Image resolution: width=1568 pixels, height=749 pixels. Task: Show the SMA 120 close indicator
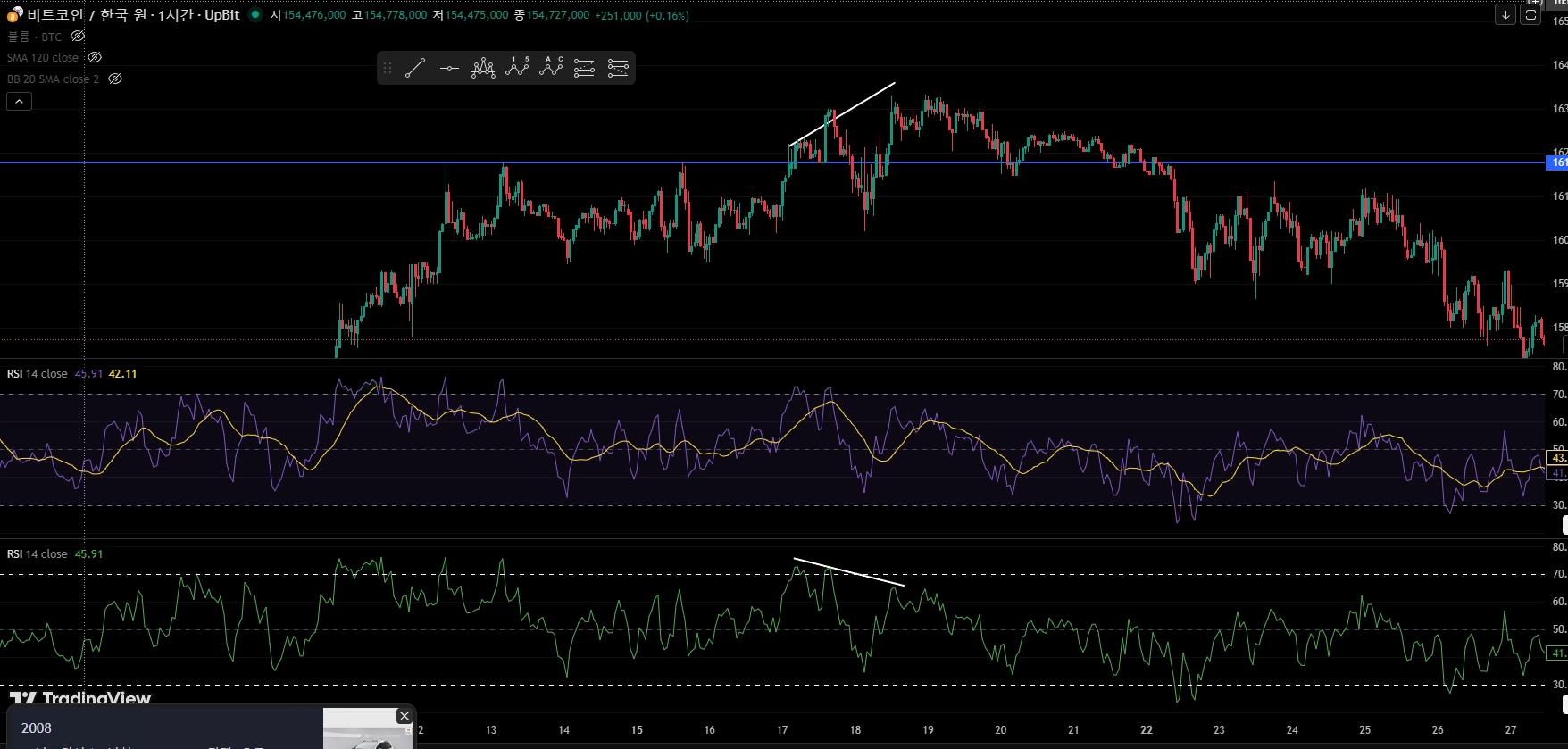tap(95, 57)
